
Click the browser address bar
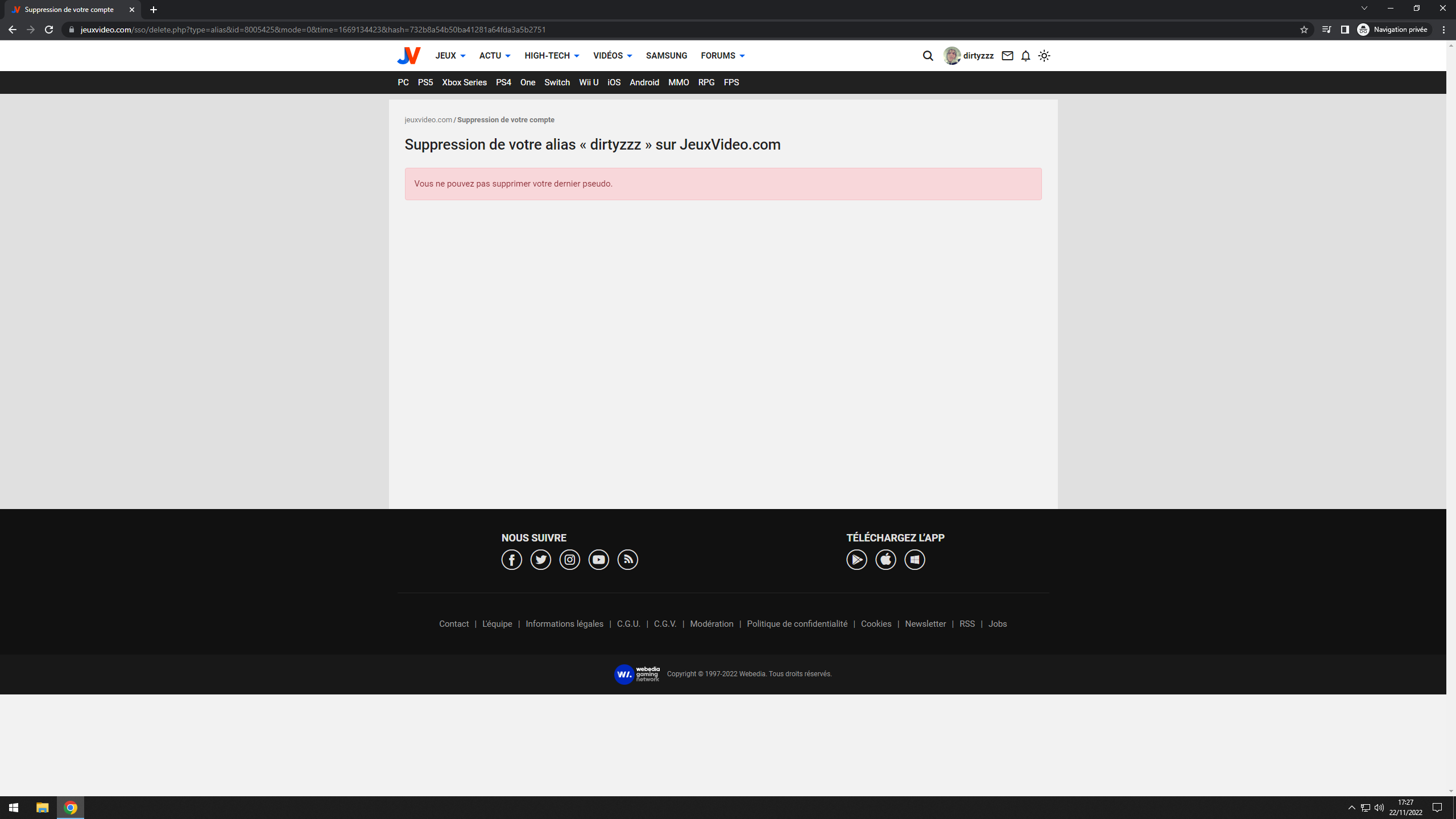click(x=682, y=30)
